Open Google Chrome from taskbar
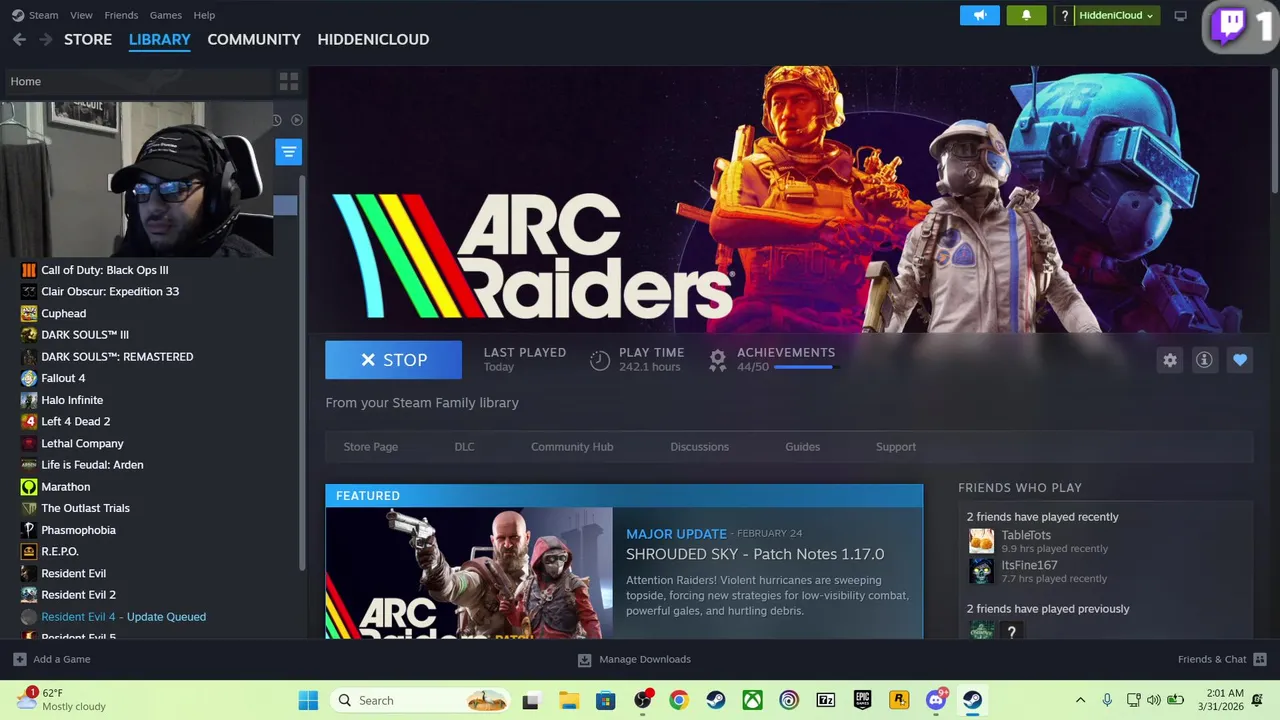This screenshot has height=720, width=1280. click(679, 700)
